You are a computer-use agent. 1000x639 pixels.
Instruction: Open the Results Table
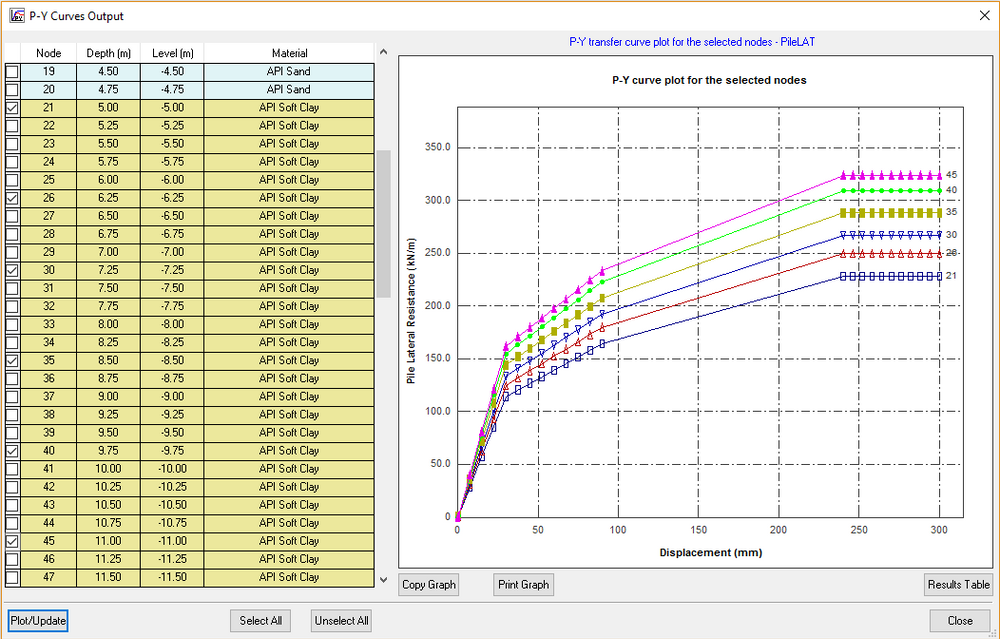(958, 584)
